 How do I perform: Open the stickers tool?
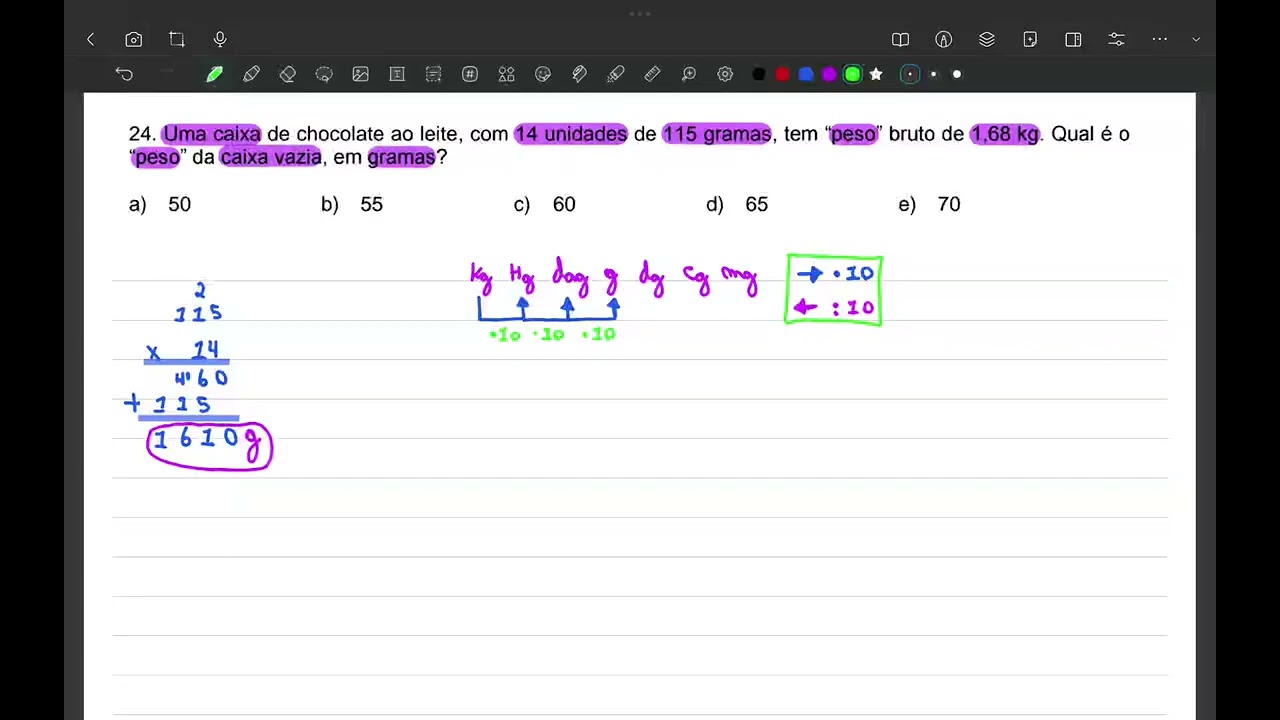[543, 74]
